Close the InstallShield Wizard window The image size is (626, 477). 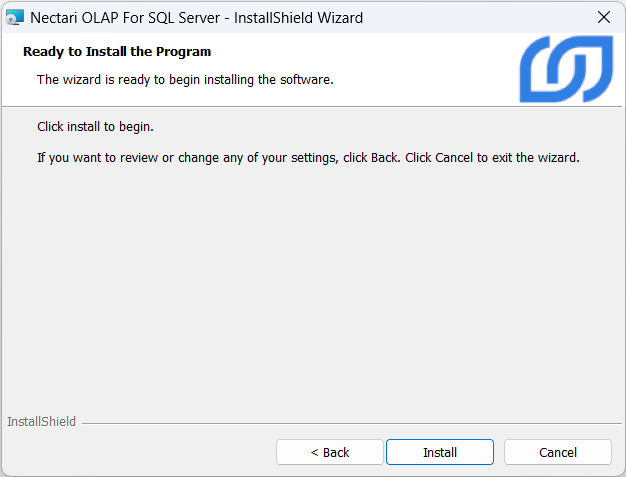[x=603, y=17]
